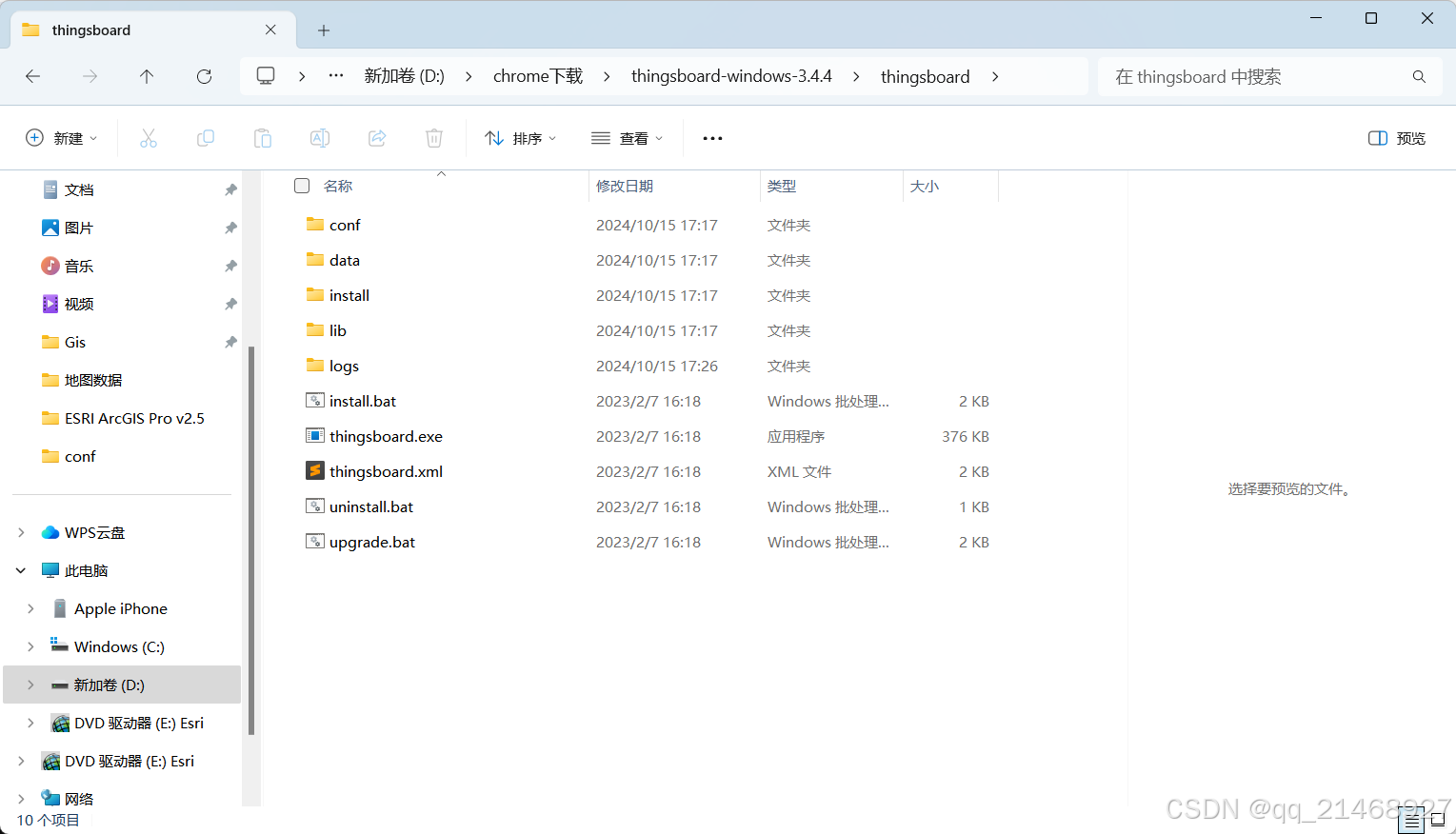Sort by 类型 column header

(x=782, y=186)
